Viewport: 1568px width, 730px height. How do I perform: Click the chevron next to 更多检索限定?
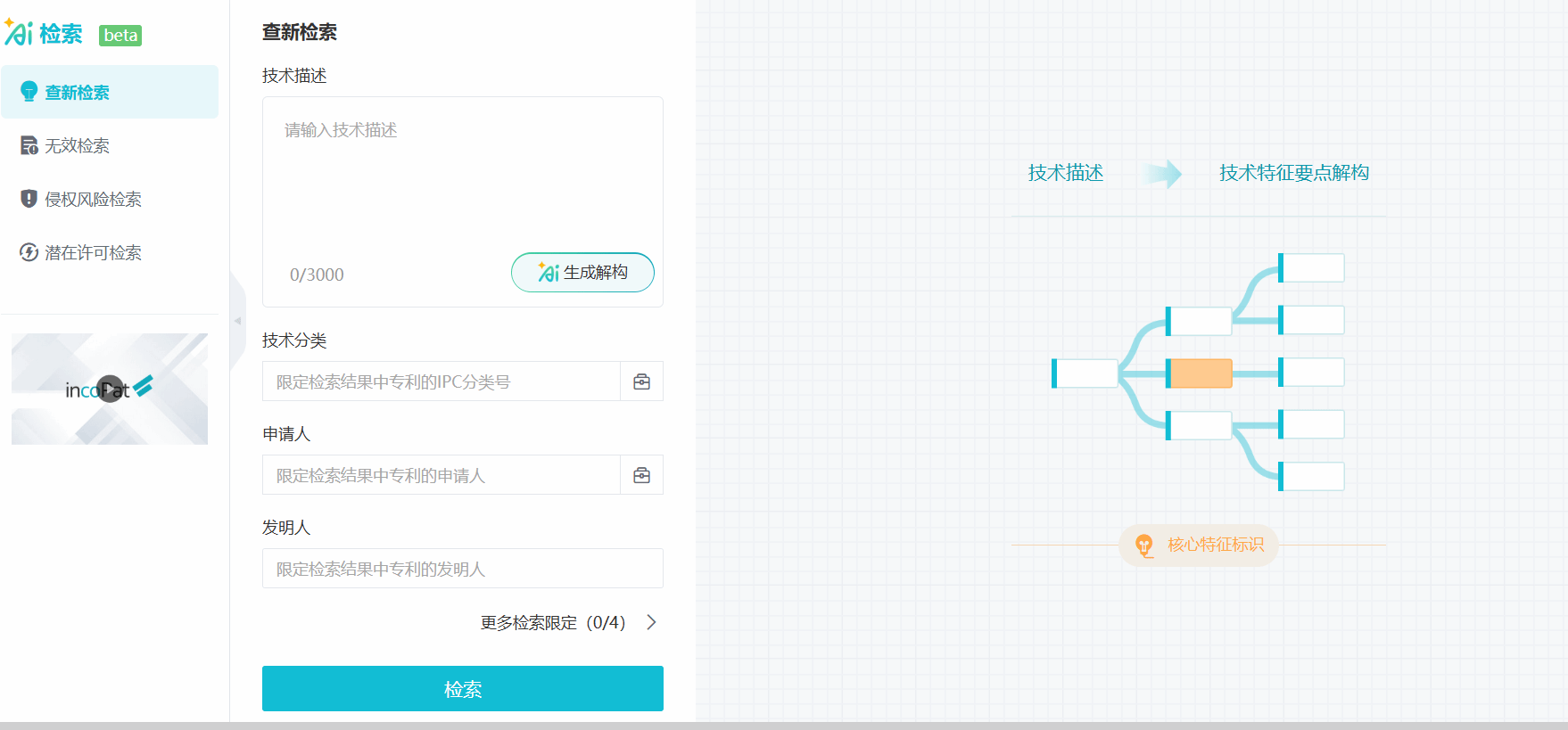click(x=652, y=622)
